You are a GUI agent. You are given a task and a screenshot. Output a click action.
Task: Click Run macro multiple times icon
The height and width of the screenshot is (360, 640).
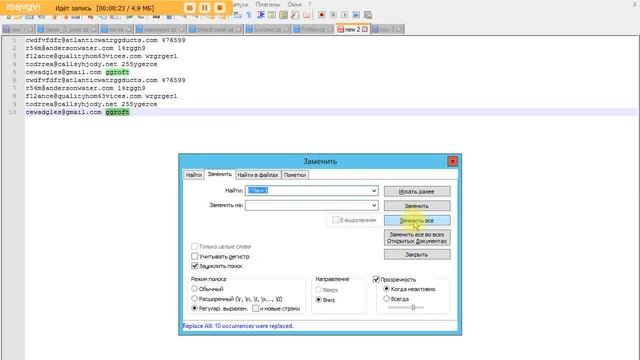pyautogui.click(x=356, y=16)
